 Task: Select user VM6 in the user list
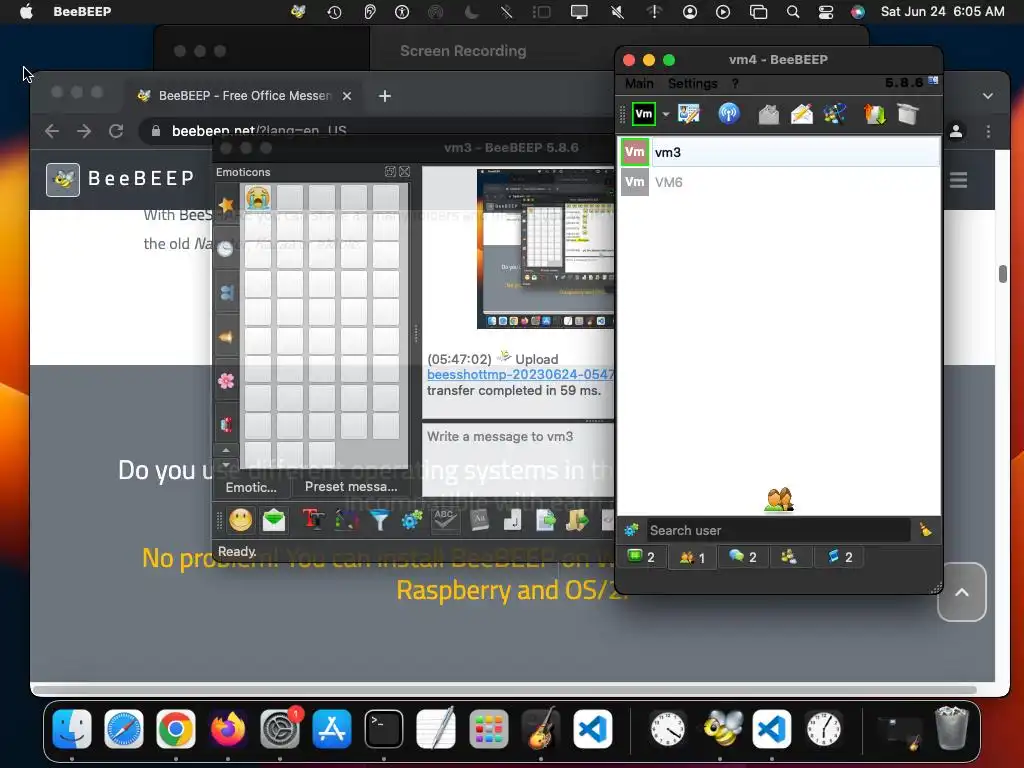coord(780,182)
